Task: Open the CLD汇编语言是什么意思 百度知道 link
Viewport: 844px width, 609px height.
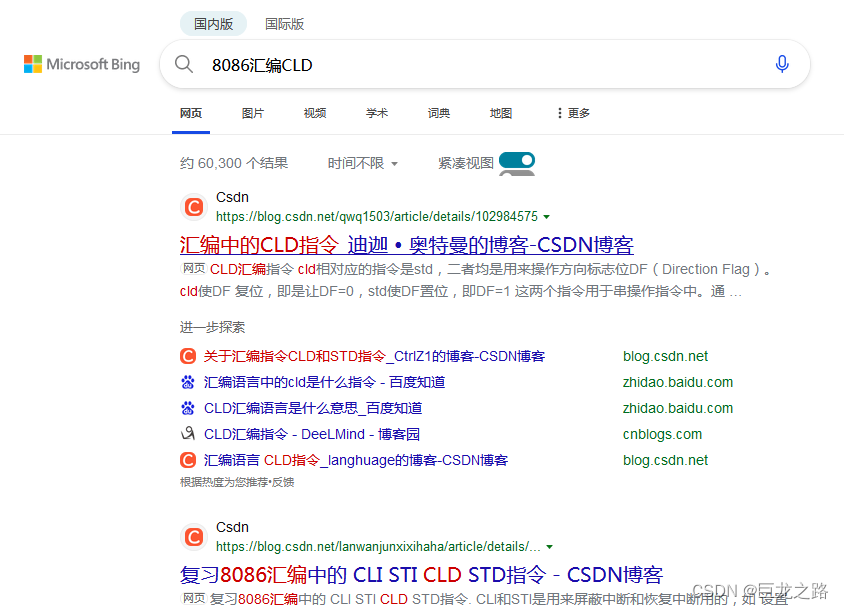Action: [313, 408]
